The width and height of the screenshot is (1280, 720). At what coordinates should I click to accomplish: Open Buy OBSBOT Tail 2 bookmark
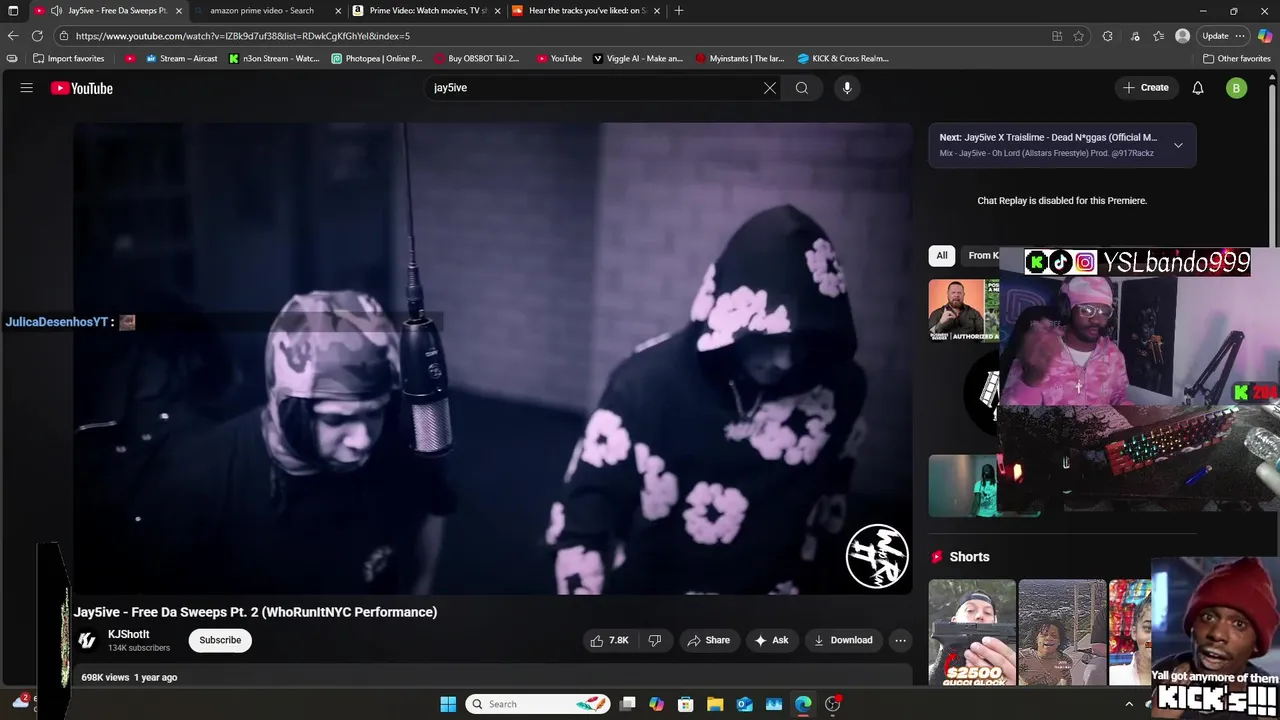point(477,59)
